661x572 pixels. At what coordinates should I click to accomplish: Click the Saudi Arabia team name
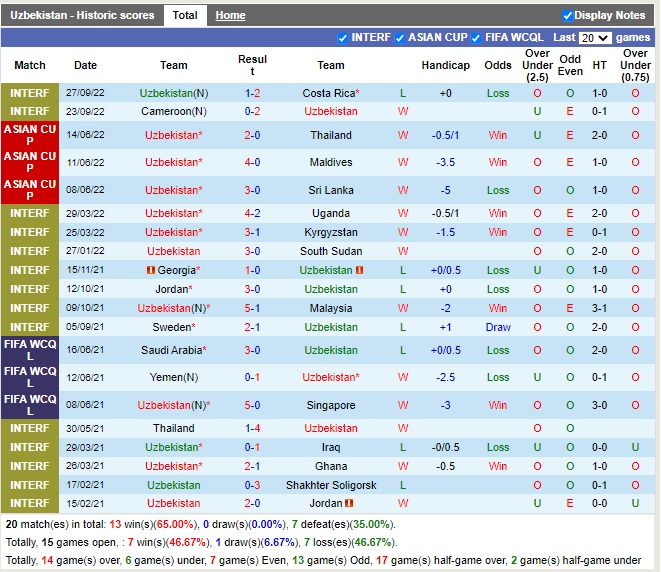[x=173, y=350]
